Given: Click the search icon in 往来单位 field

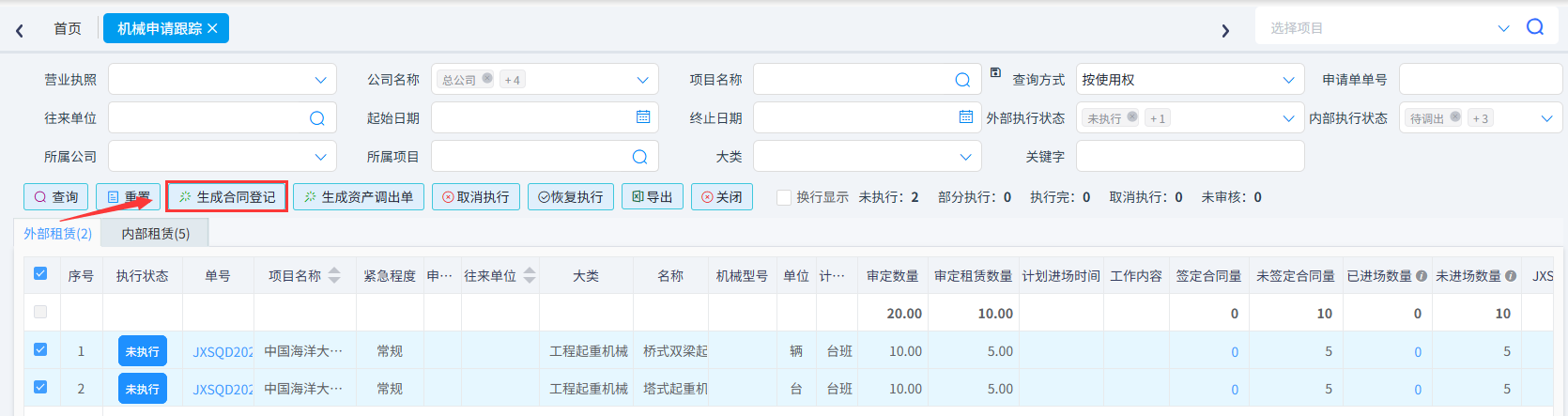Looking at the screenshot, I should 317,118.
